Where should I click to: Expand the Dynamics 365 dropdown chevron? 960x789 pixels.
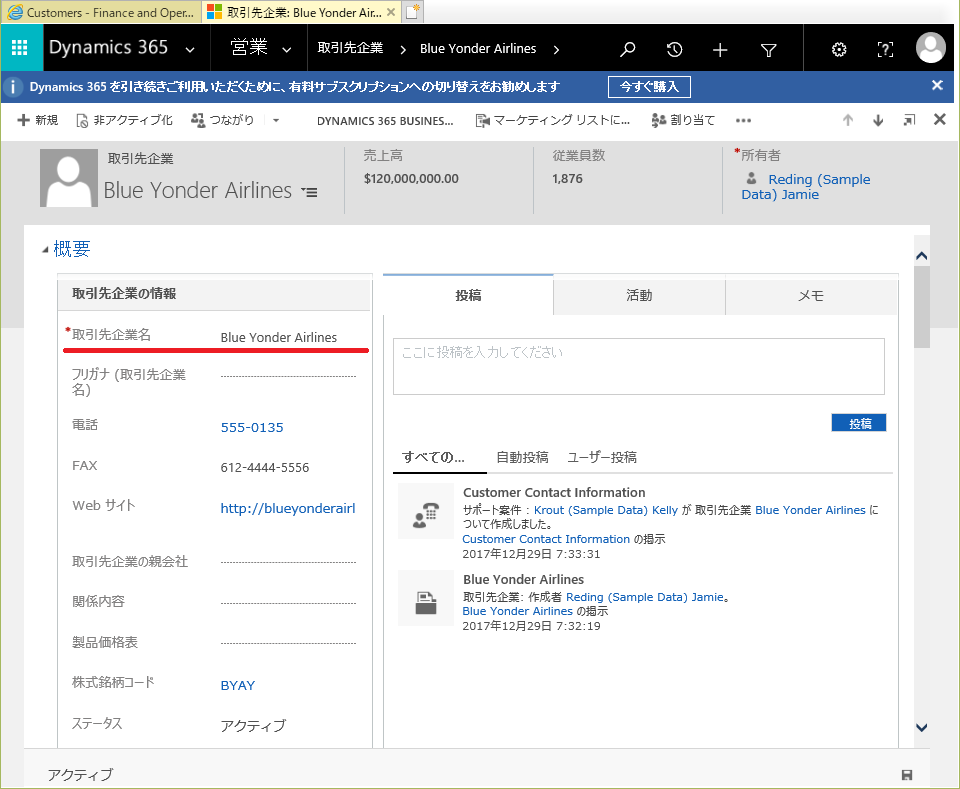click(190, 50)
